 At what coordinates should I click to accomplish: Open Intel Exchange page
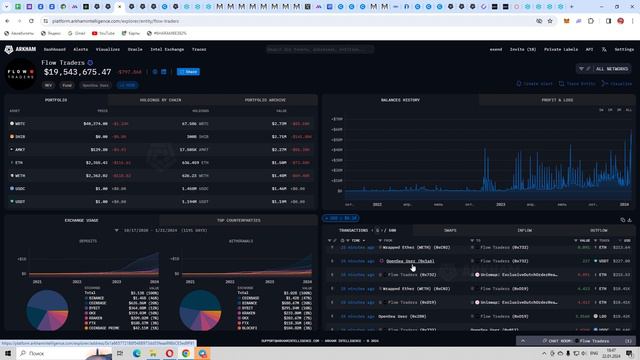[x=167, y=49]
